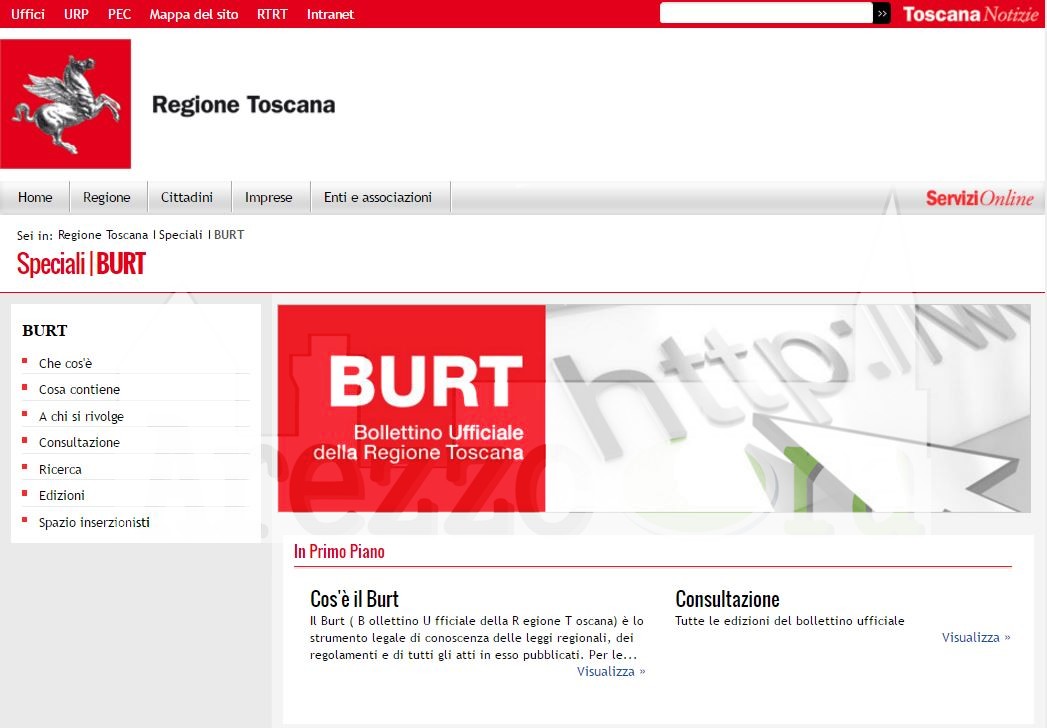
Task: Open Che cos'è in BURT sidebar
Action: pyautogui.click(x=65, y=364)
